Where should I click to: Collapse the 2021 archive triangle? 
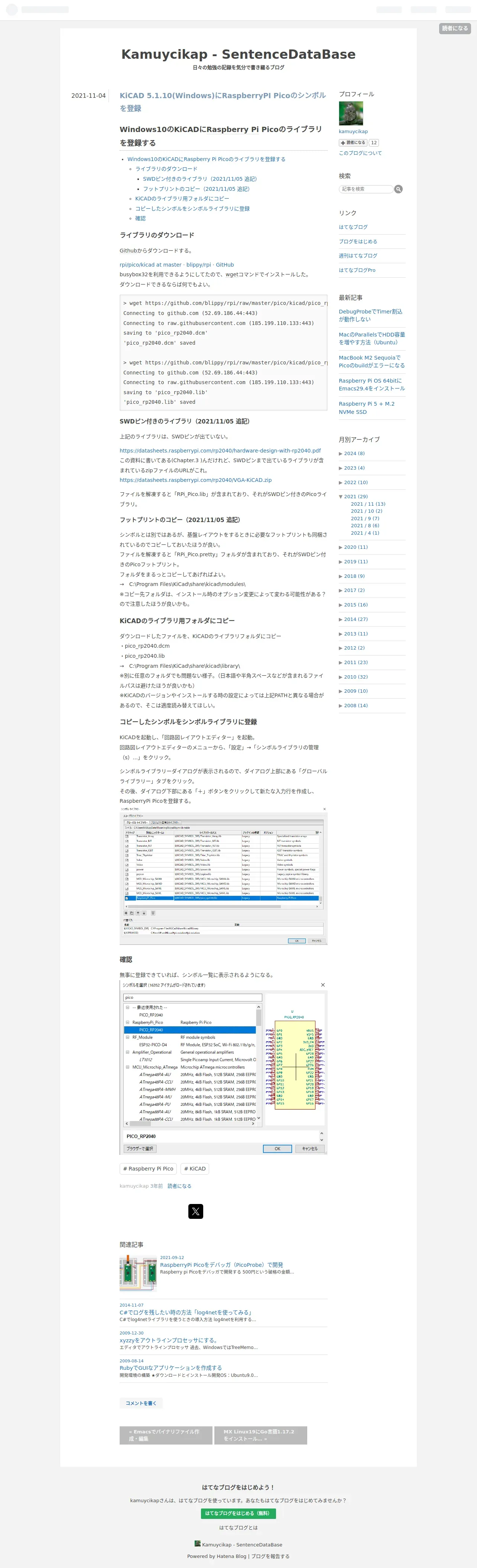tap(341, 497)
